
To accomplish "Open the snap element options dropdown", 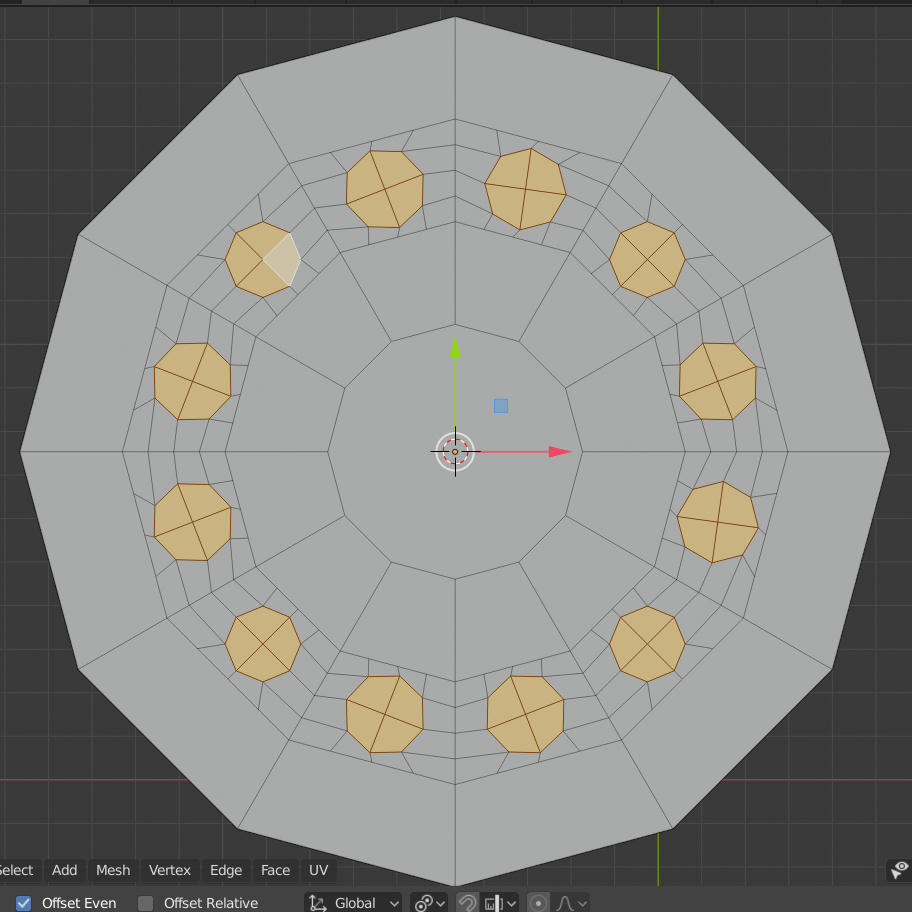I will (500, 903).
